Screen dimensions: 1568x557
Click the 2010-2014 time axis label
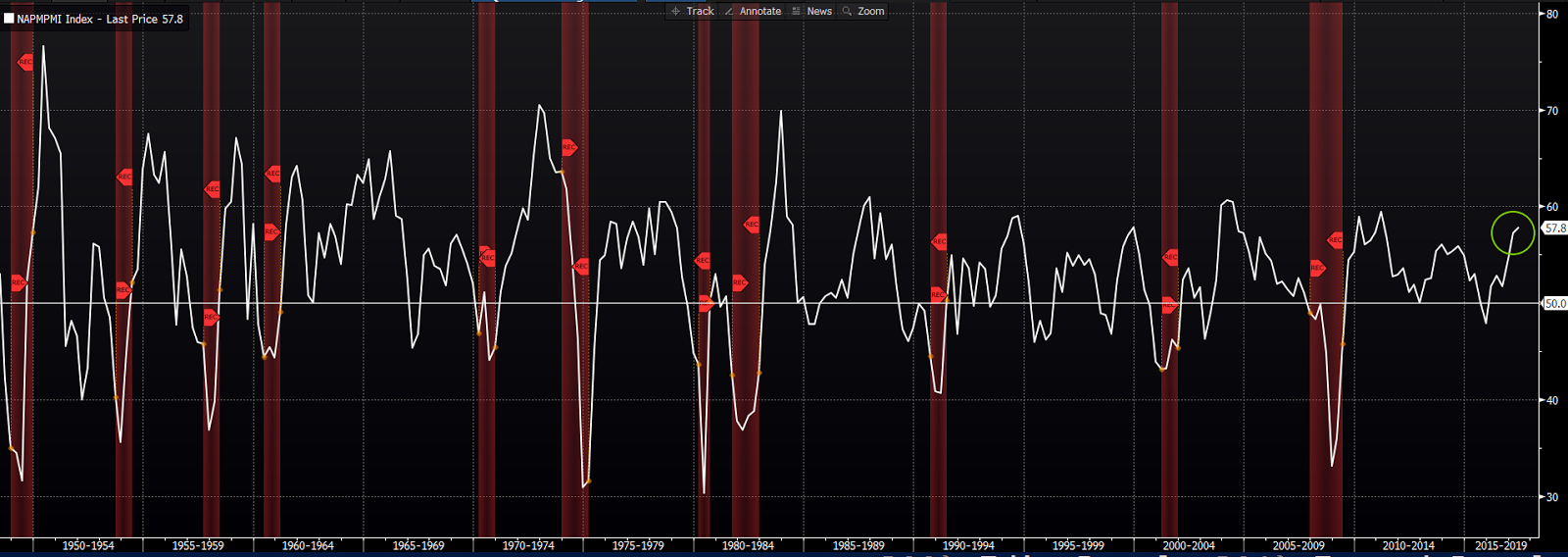coord(1408,546)
